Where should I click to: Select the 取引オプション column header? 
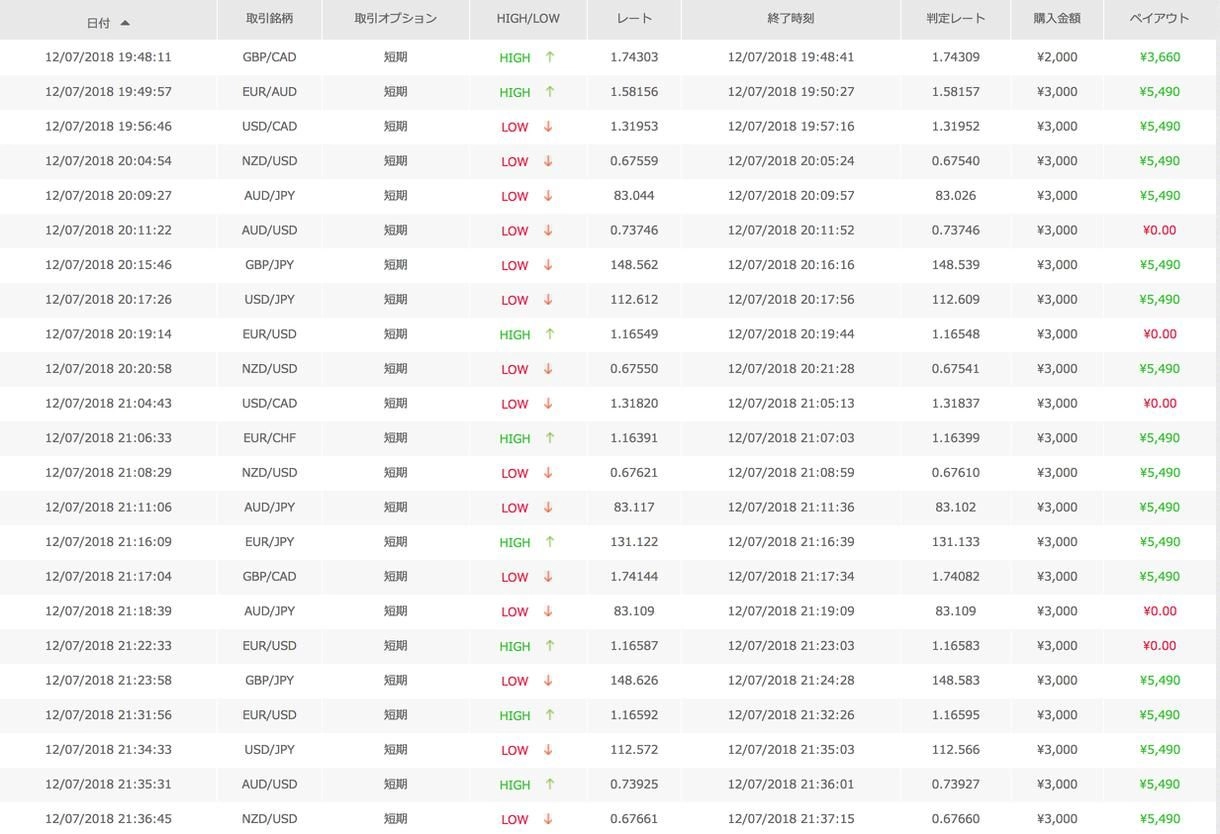click(x=395, y=19)
